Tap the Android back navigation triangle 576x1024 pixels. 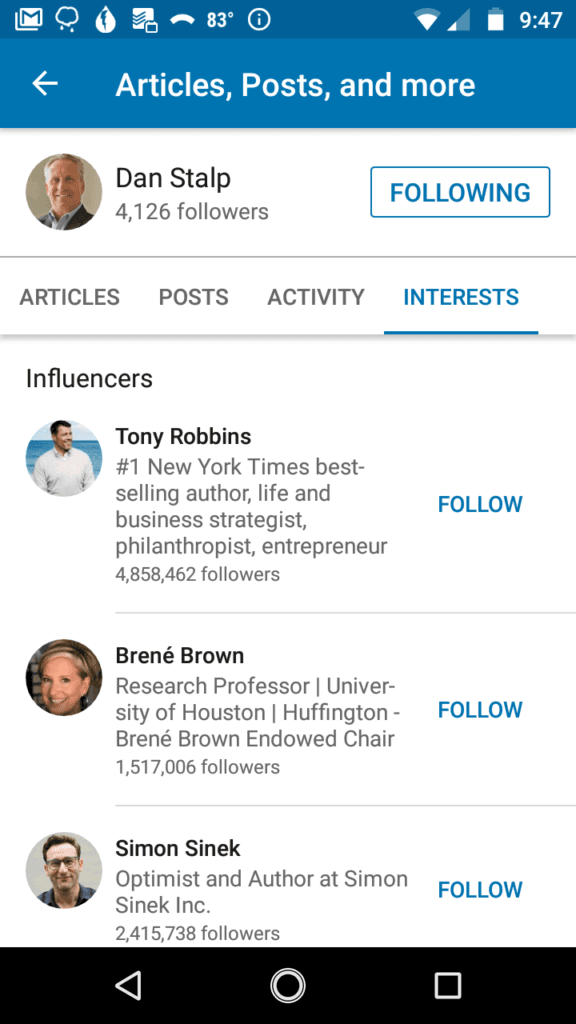tap(128, 985)
